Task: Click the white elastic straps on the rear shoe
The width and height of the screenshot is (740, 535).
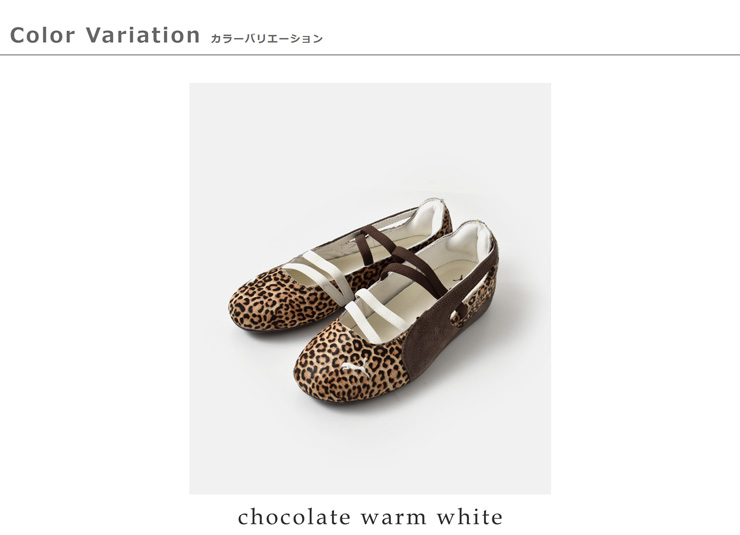Action: point(319,274)
